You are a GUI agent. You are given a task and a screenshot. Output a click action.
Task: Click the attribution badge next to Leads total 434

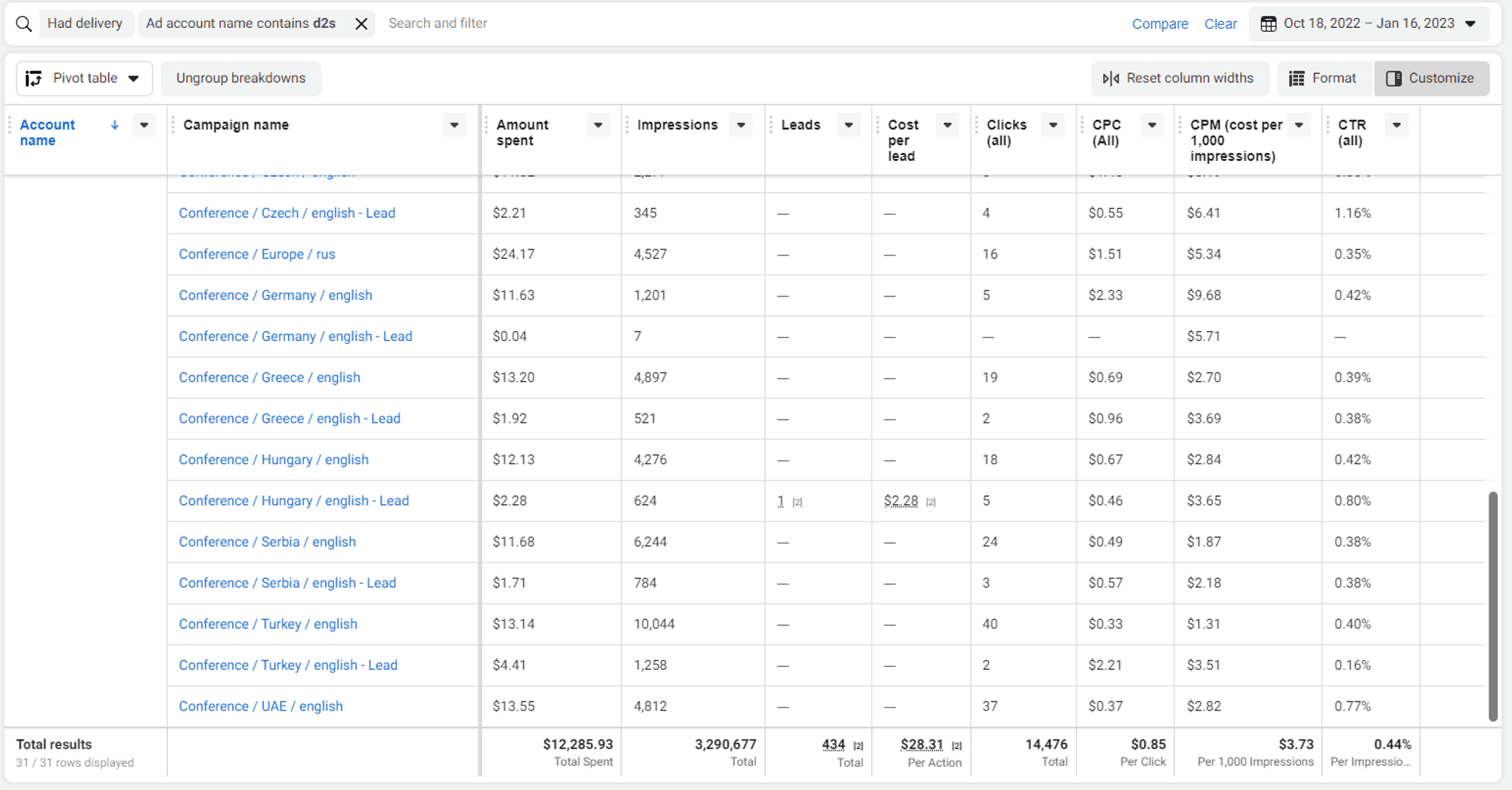(858, 745)
